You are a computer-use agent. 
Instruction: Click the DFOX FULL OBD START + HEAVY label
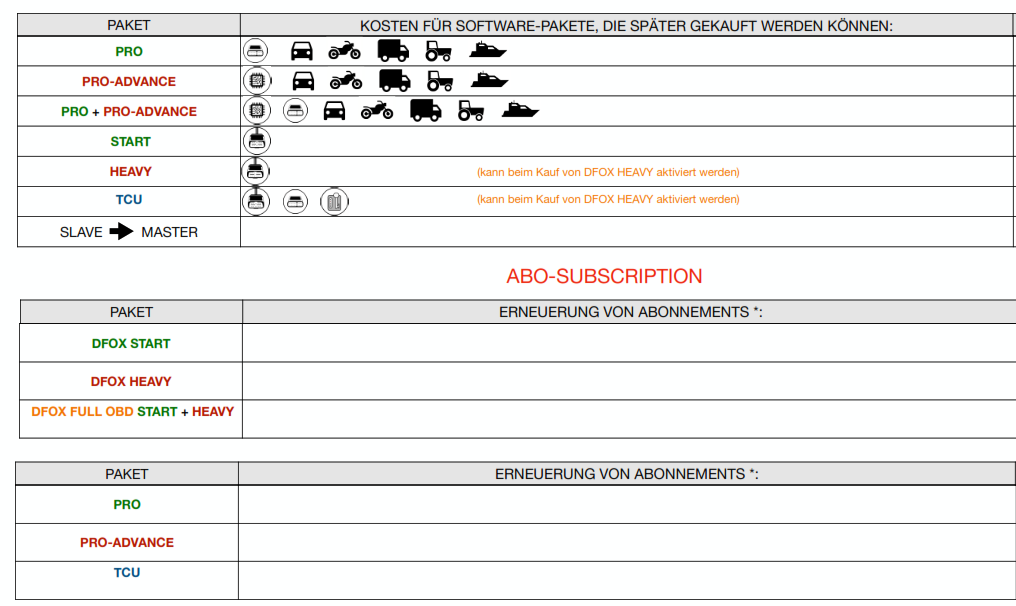(132, 411)
